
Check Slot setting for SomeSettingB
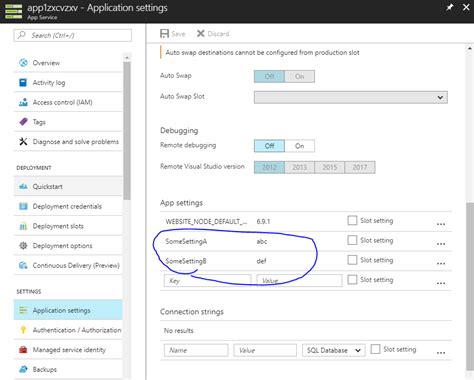352,260
